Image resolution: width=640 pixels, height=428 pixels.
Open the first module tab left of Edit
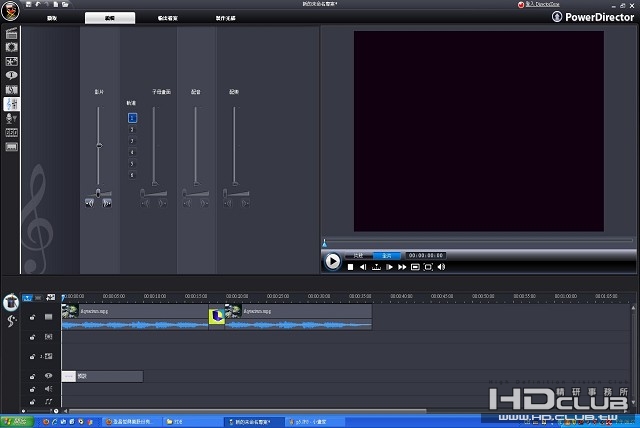(52, 18)
